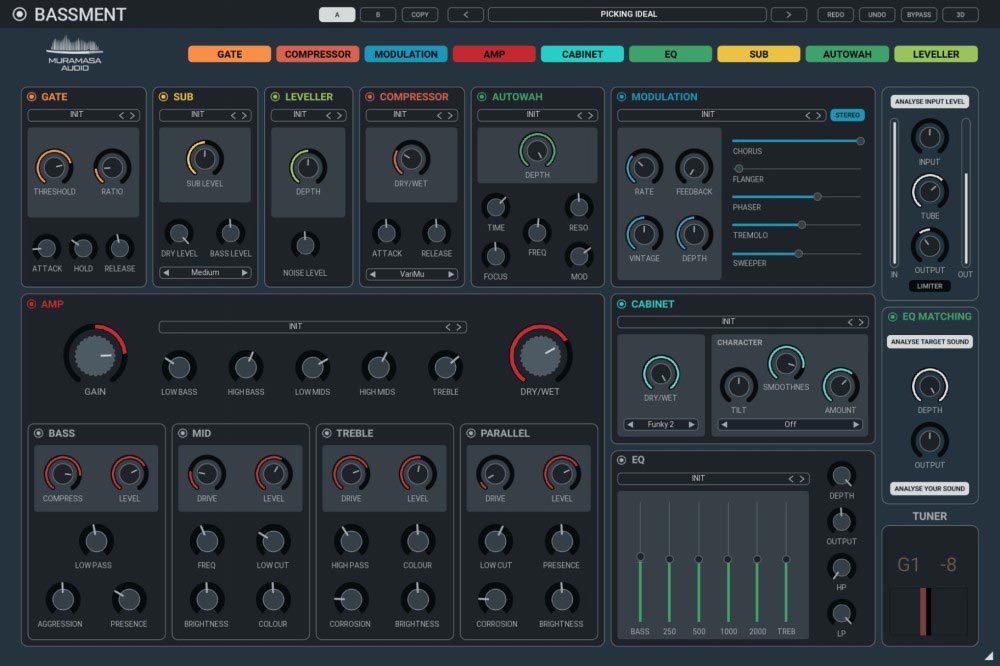Toggle the GATE module power icon

point(30,97)
